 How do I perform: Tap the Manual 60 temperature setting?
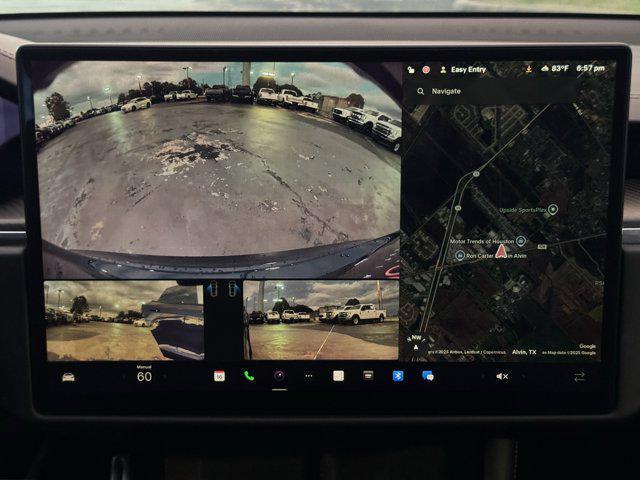(144, 375)
